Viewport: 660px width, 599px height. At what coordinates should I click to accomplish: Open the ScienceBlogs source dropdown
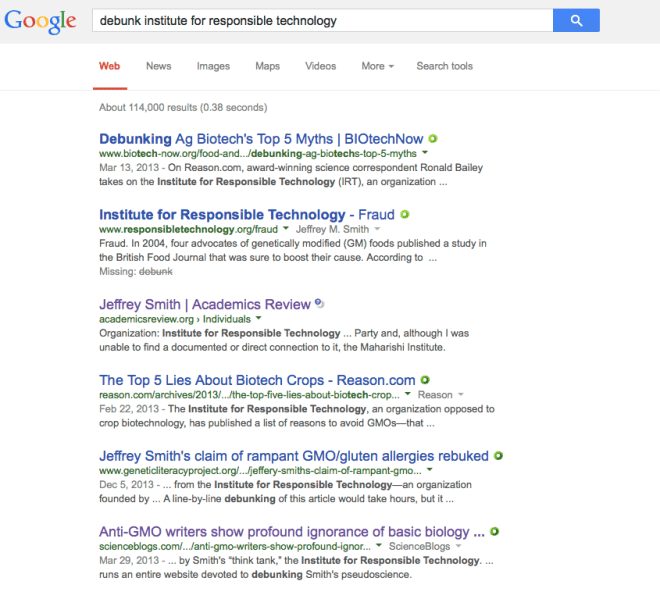459,547
